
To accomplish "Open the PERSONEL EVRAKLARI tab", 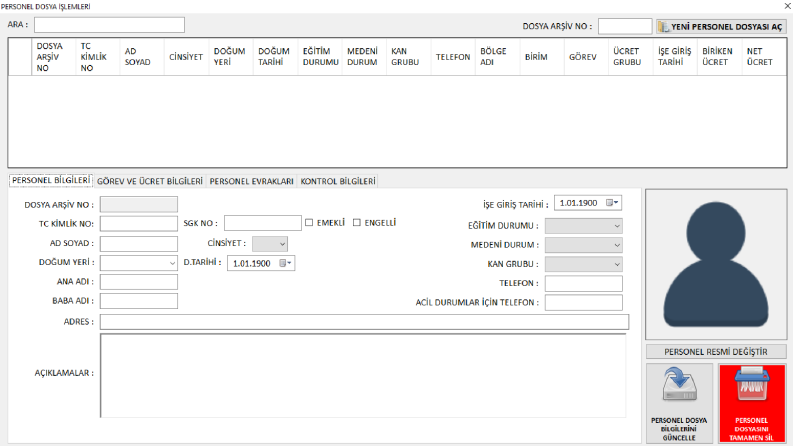I will coord(251,181).
